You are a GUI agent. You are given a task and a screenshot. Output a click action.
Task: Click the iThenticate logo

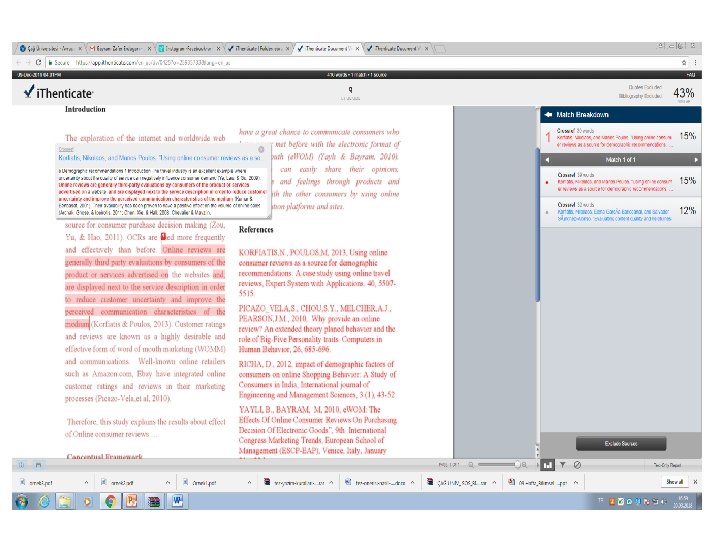(x=58, y=92)
